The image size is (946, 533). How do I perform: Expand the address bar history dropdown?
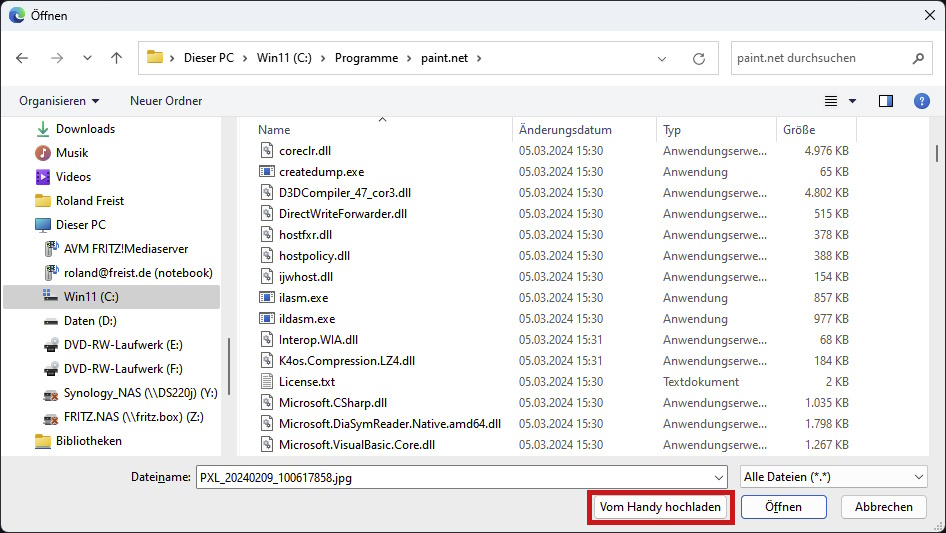click(662, 58)
